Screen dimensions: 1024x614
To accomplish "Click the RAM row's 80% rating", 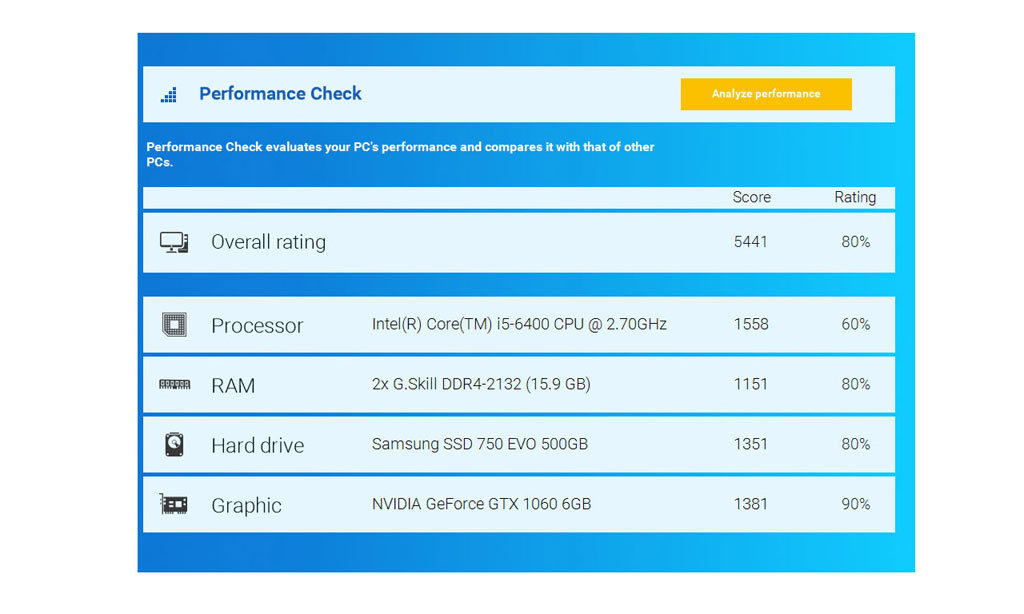I will pyautogui.click(x=856, y=384).
